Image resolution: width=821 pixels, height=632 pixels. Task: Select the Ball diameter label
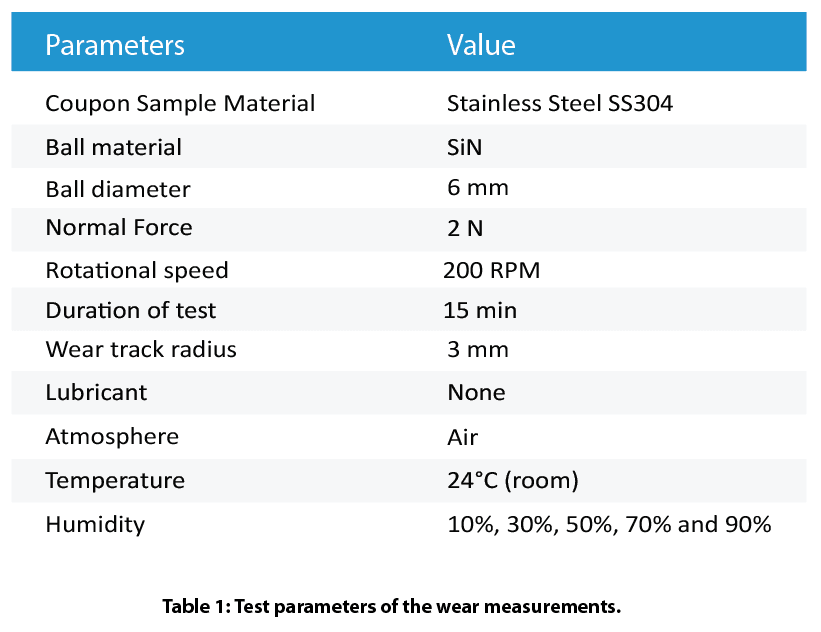click(x=118, y=190)
